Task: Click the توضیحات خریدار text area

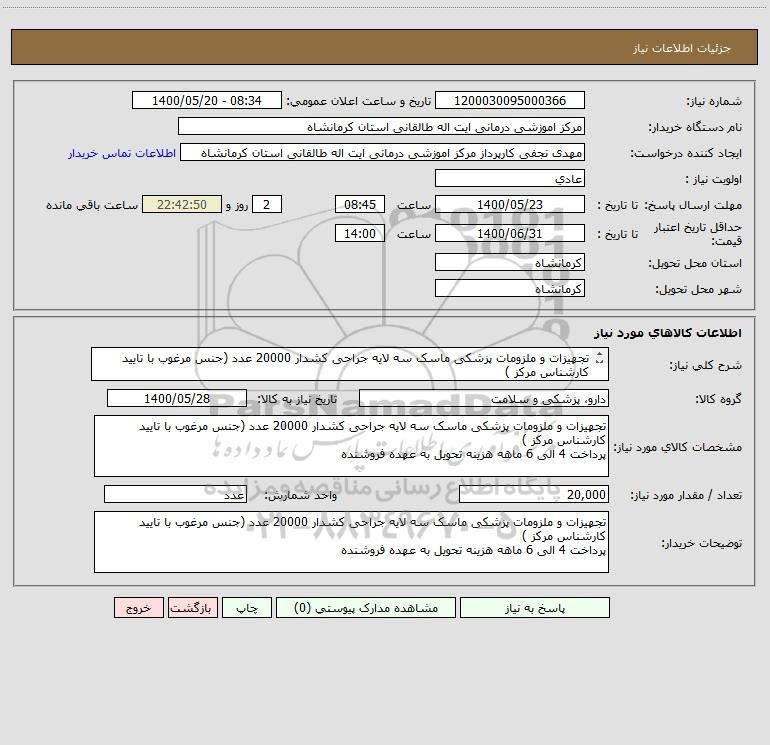Action: pos(351,542)
